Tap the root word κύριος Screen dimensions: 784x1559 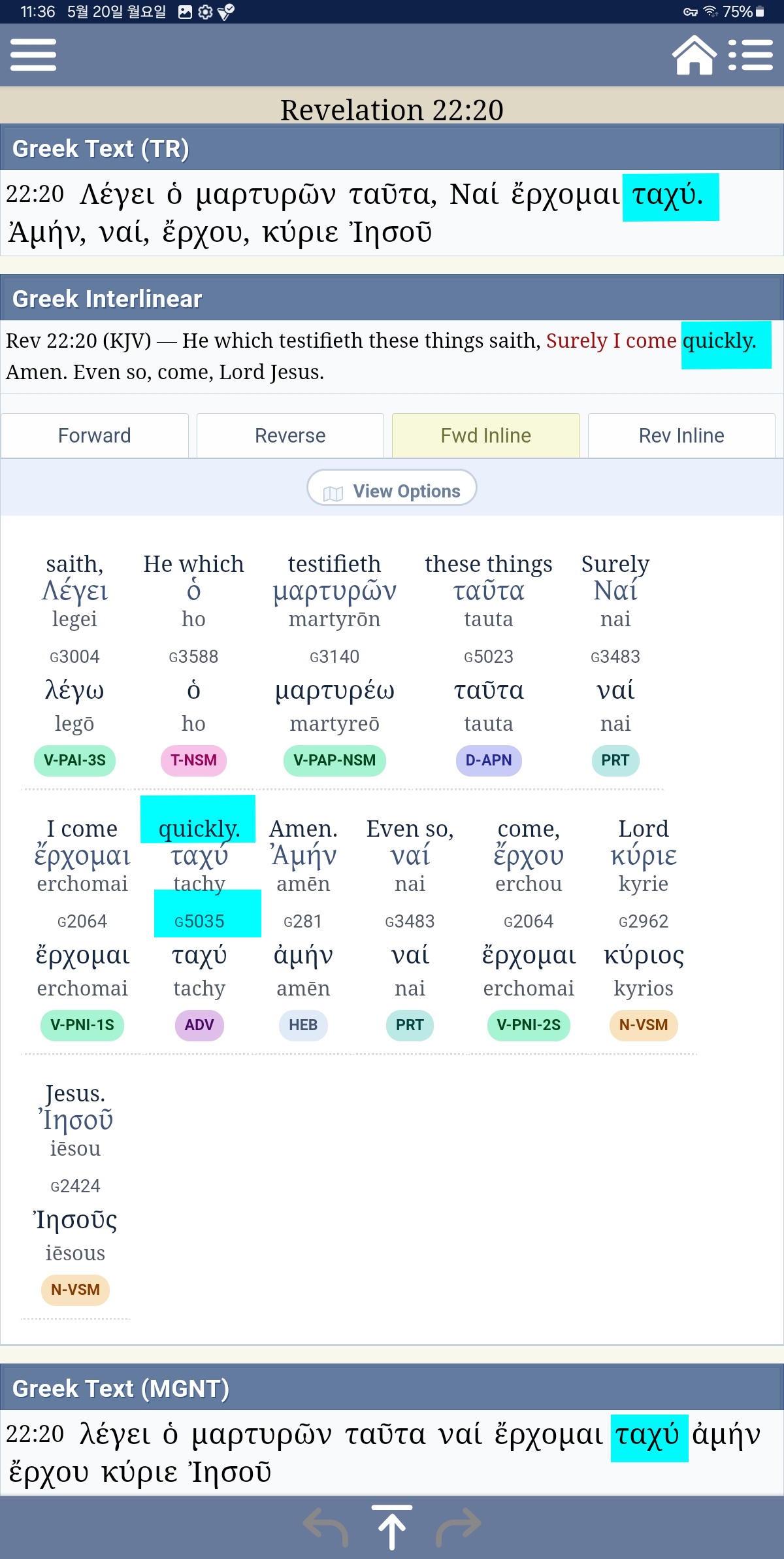click(x=644, y=955)
